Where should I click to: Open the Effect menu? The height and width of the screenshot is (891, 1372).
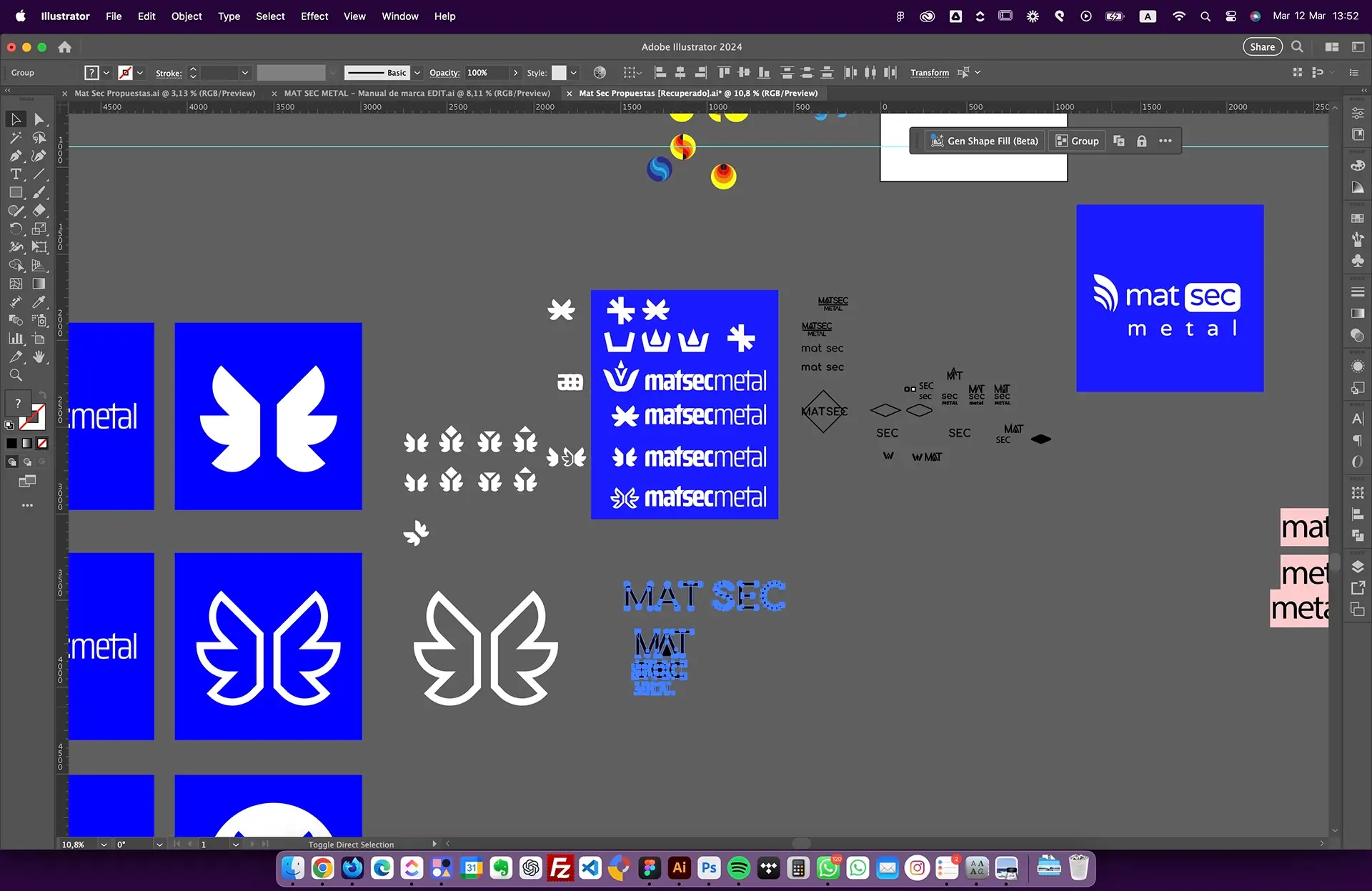[314, 16]
